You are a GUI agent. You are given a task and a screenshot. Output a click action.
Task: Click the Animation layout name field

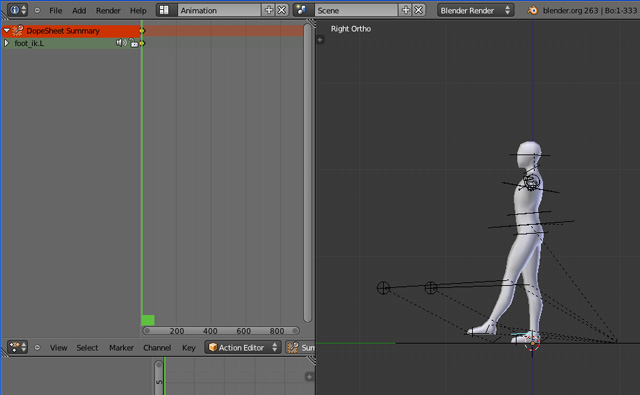[220, 10]
